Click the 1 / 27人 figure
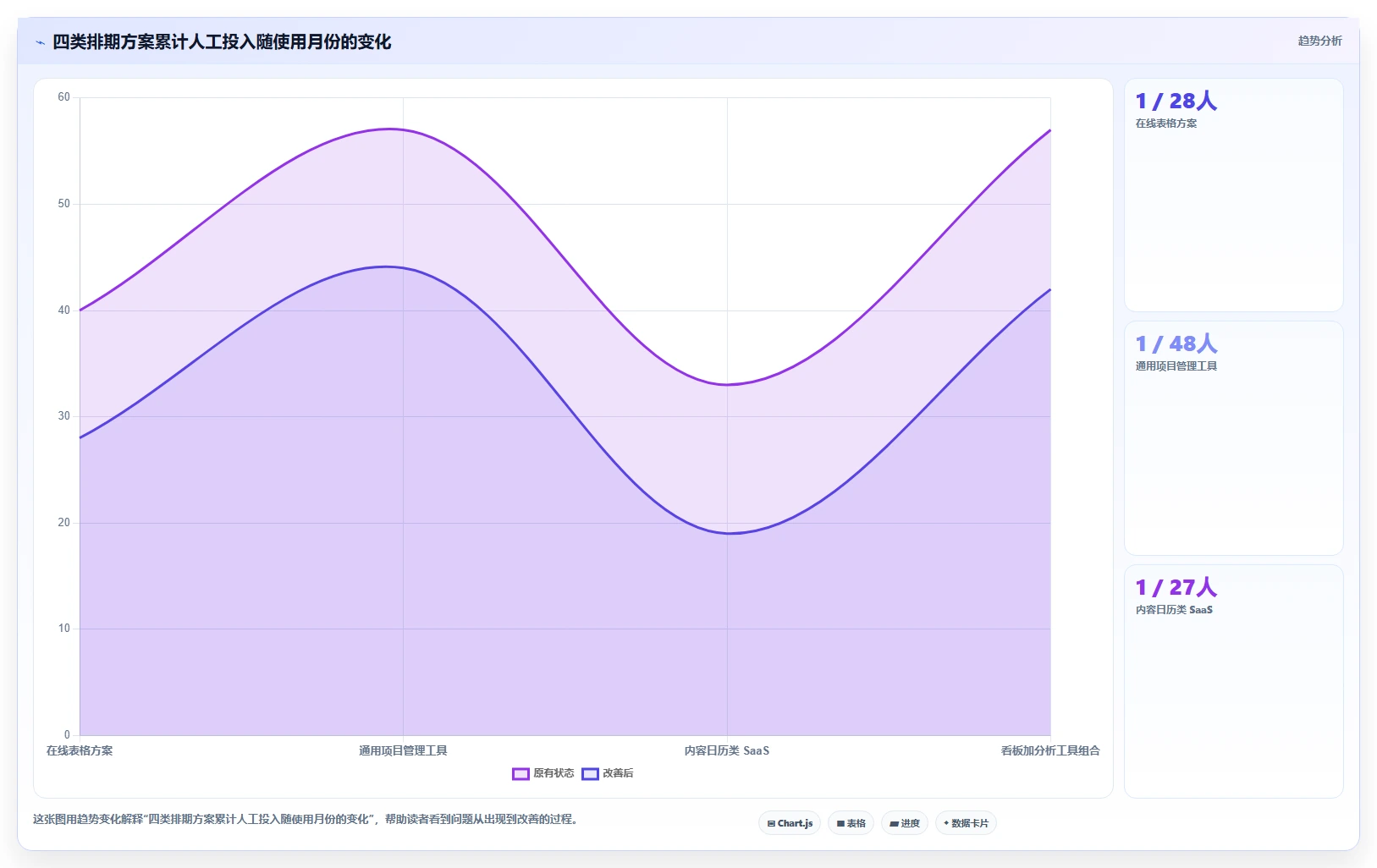1377x868 pixels. (x=1176, y=587)
